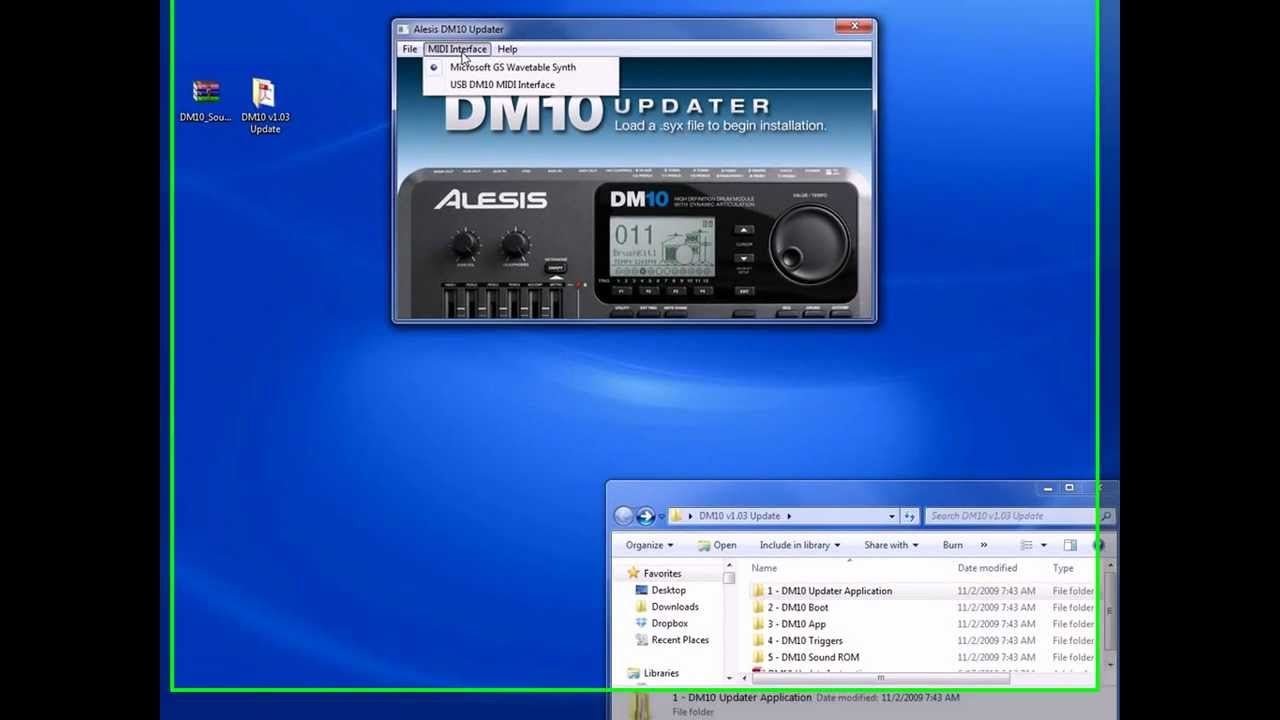Screen dimensions: 1280x720
Task: Show more toolbar commands chevron
Action: [x=983, y=545]
